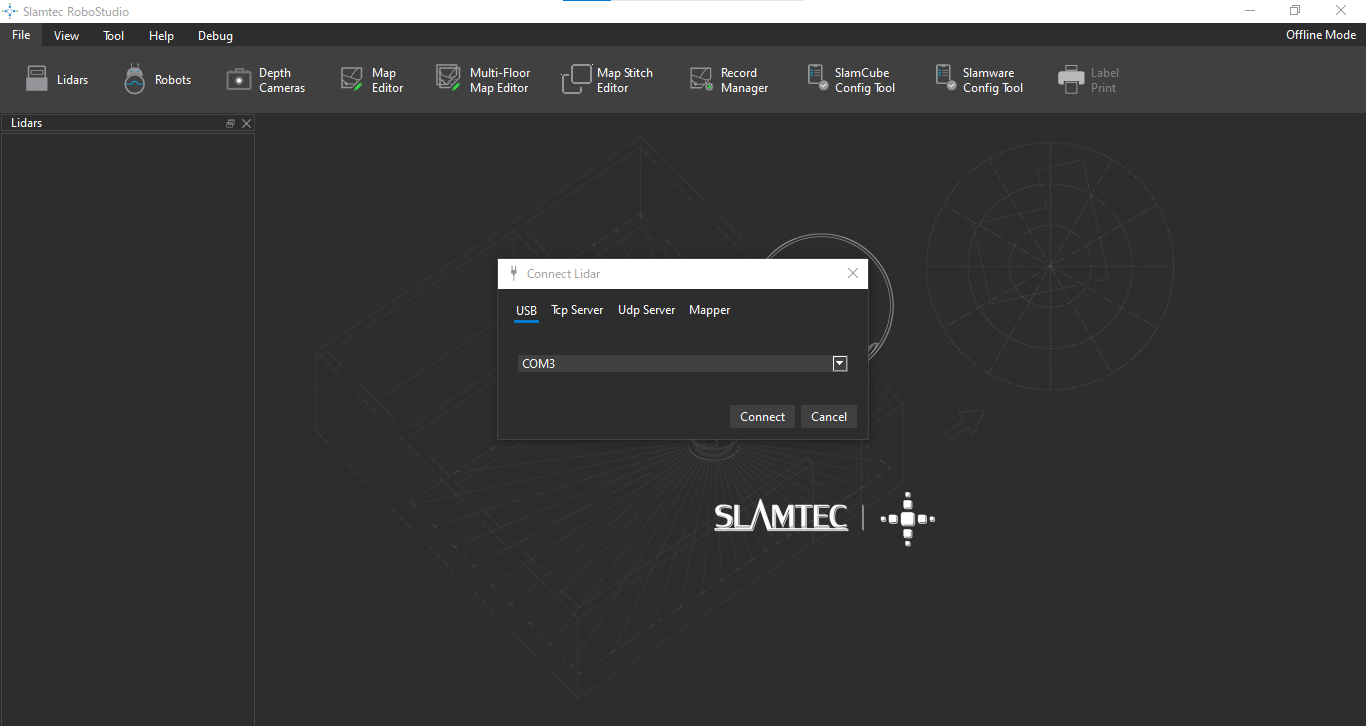Viewport: 1366px width, 726px height.
Task: Open the Record Manager
Action: tap(729, 80)
